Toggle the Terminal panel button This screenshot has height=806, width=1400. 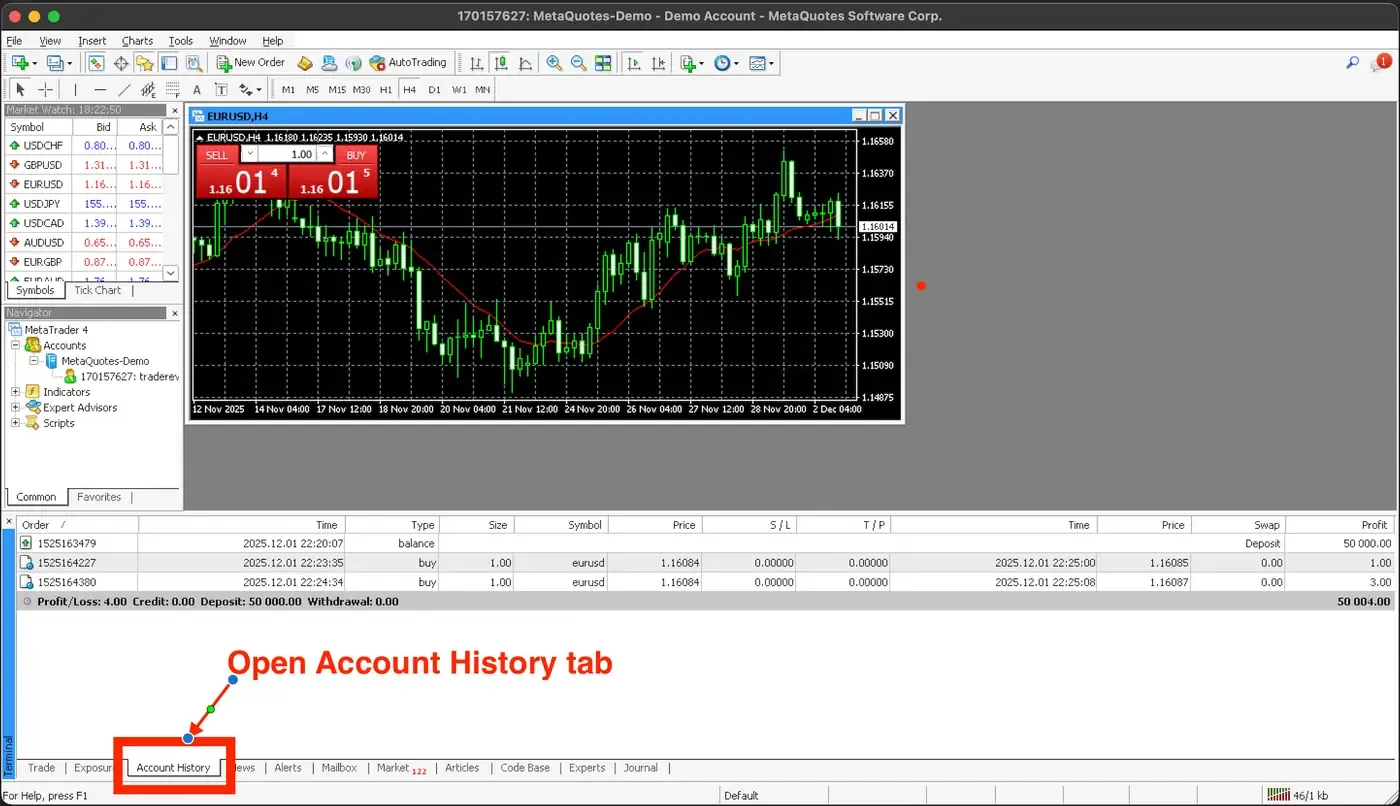click(169, 63)
